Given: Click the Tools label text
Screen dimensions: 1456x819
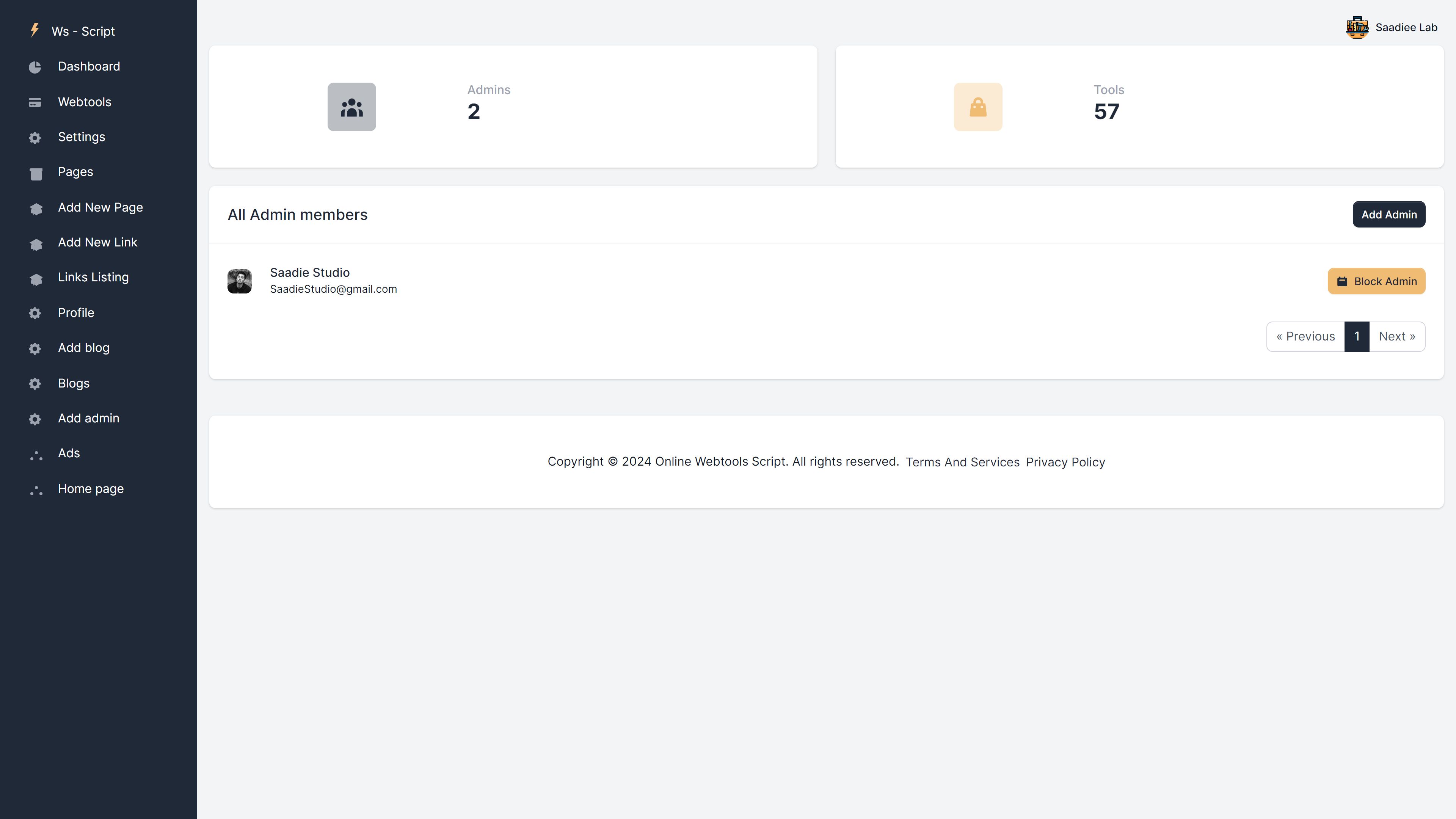Looking at the screenshot, I should (x=1109, y=90).
